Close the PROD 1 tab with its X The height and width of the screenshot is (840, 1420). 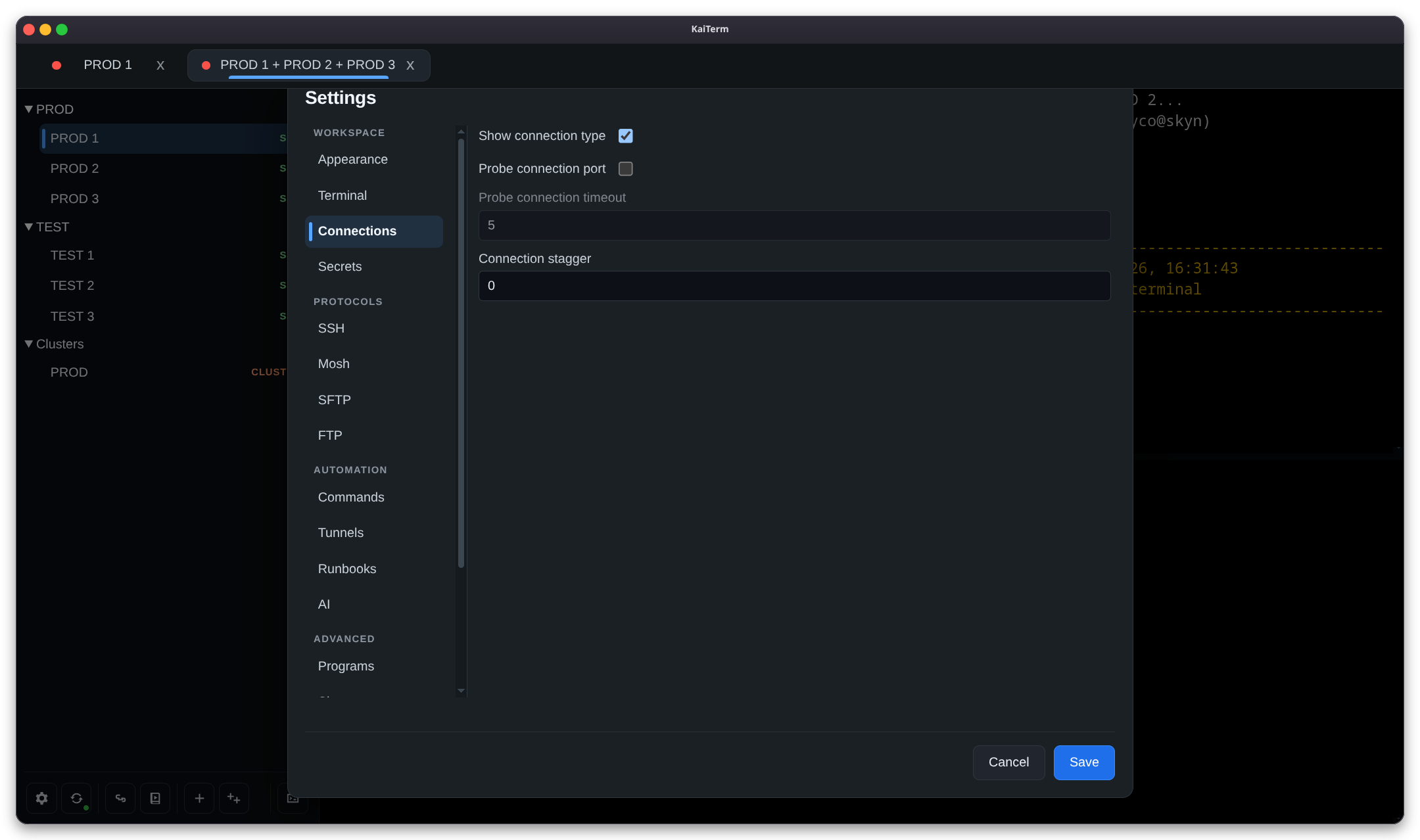[160, 65]
